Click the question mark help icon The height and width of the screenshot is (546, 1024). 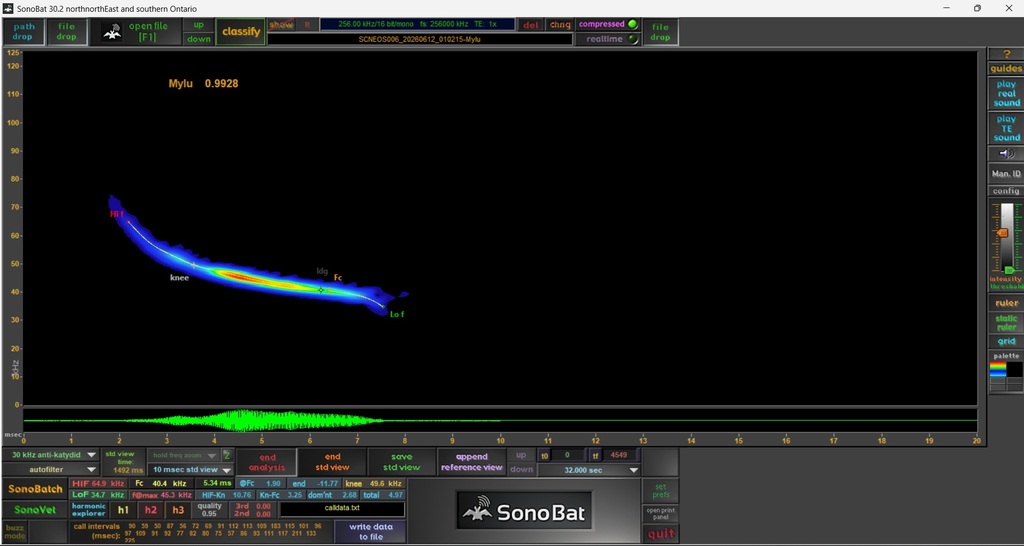coord(1006,54)
